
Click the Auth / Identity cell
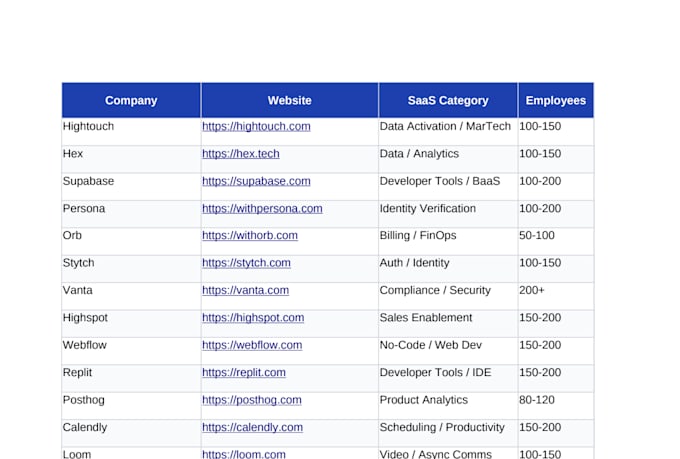point(448,268)
